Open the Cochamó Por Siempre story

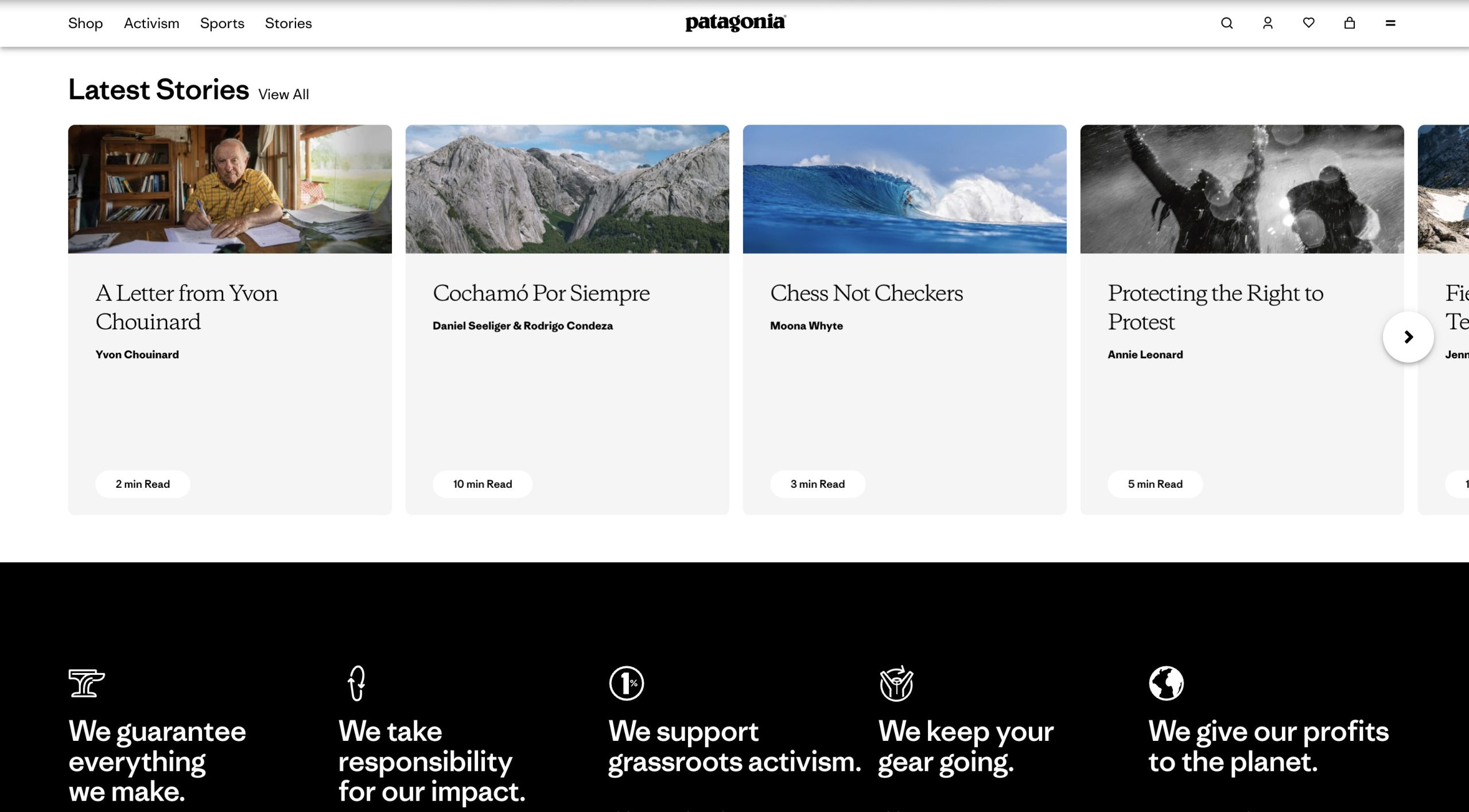pos(541,293)
